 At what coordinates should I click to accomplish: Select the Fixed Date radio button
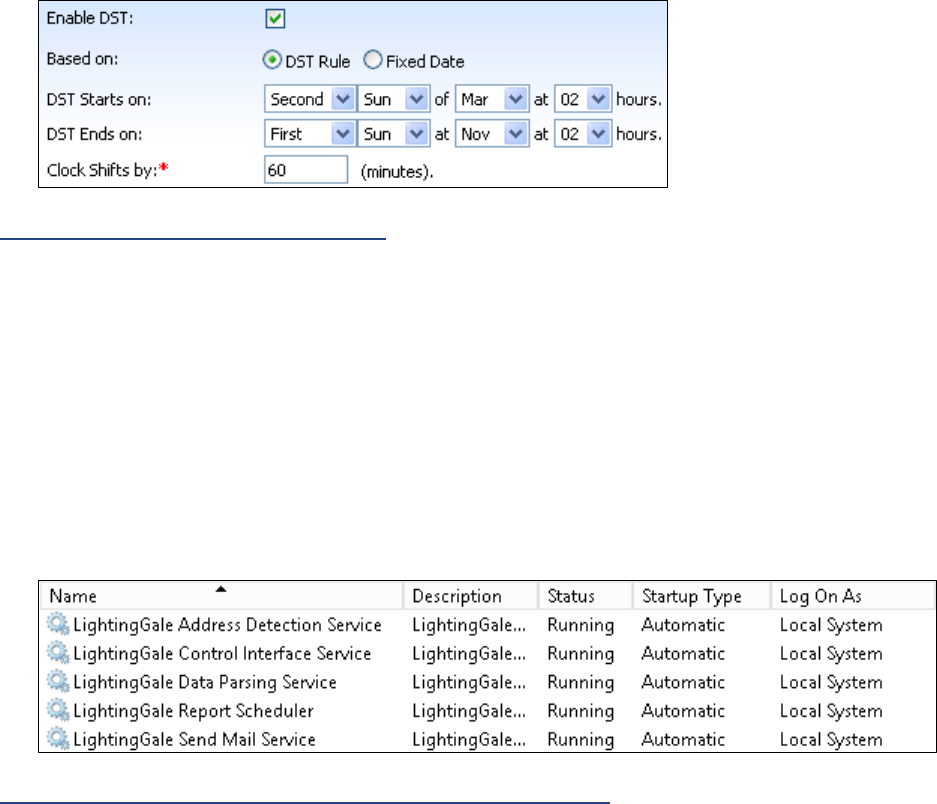click(x=373, y=60)
